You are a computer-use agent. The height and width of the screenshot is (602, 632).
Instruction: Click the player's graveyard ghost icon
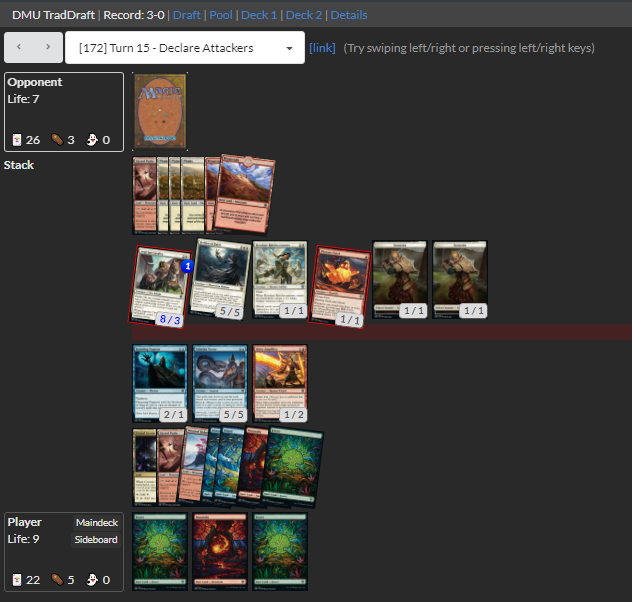click(92, 580)
